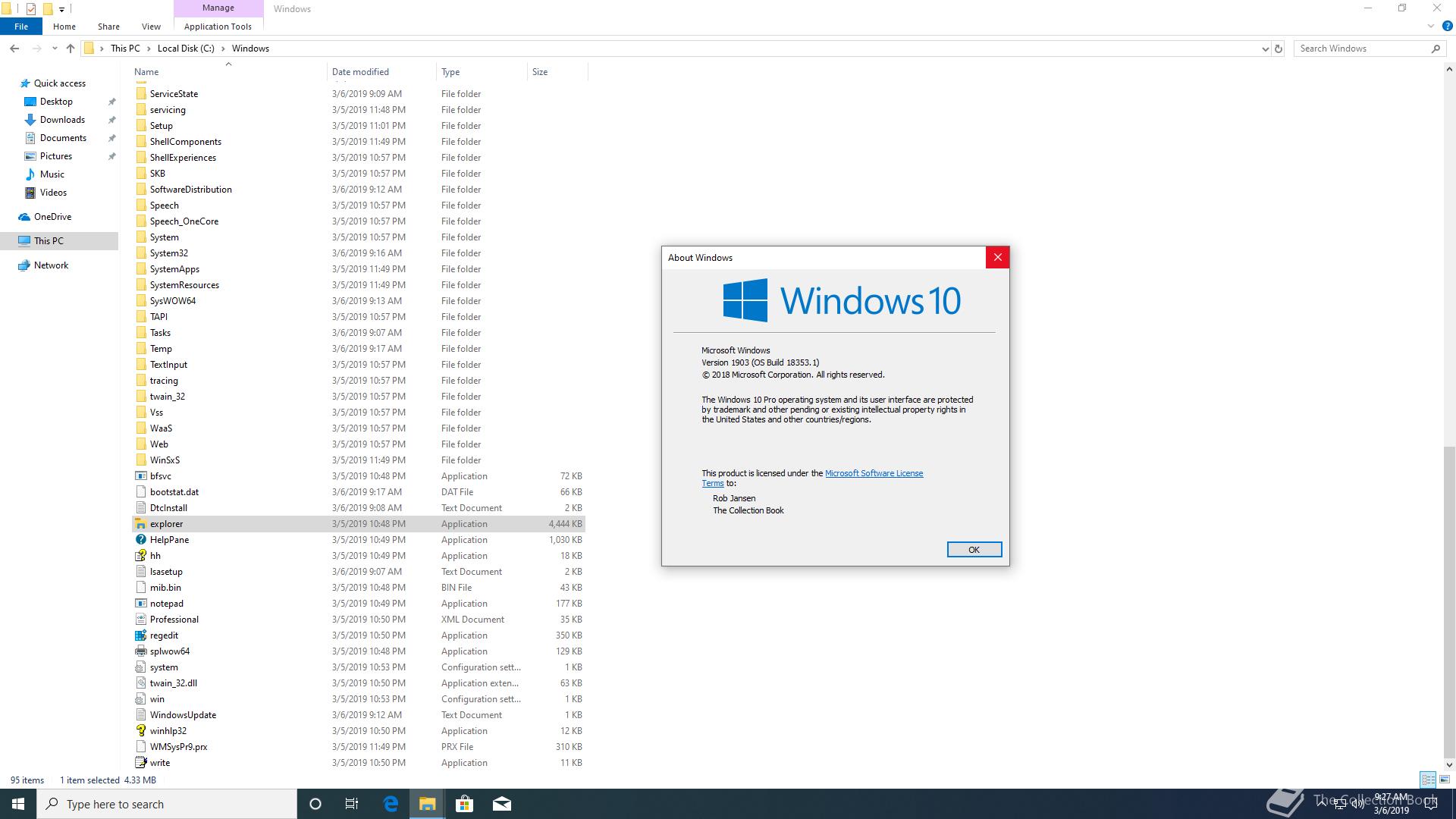This screenshot has height=819, width=1456.
Task: Select the System32 folder
Action: point(168,253)
